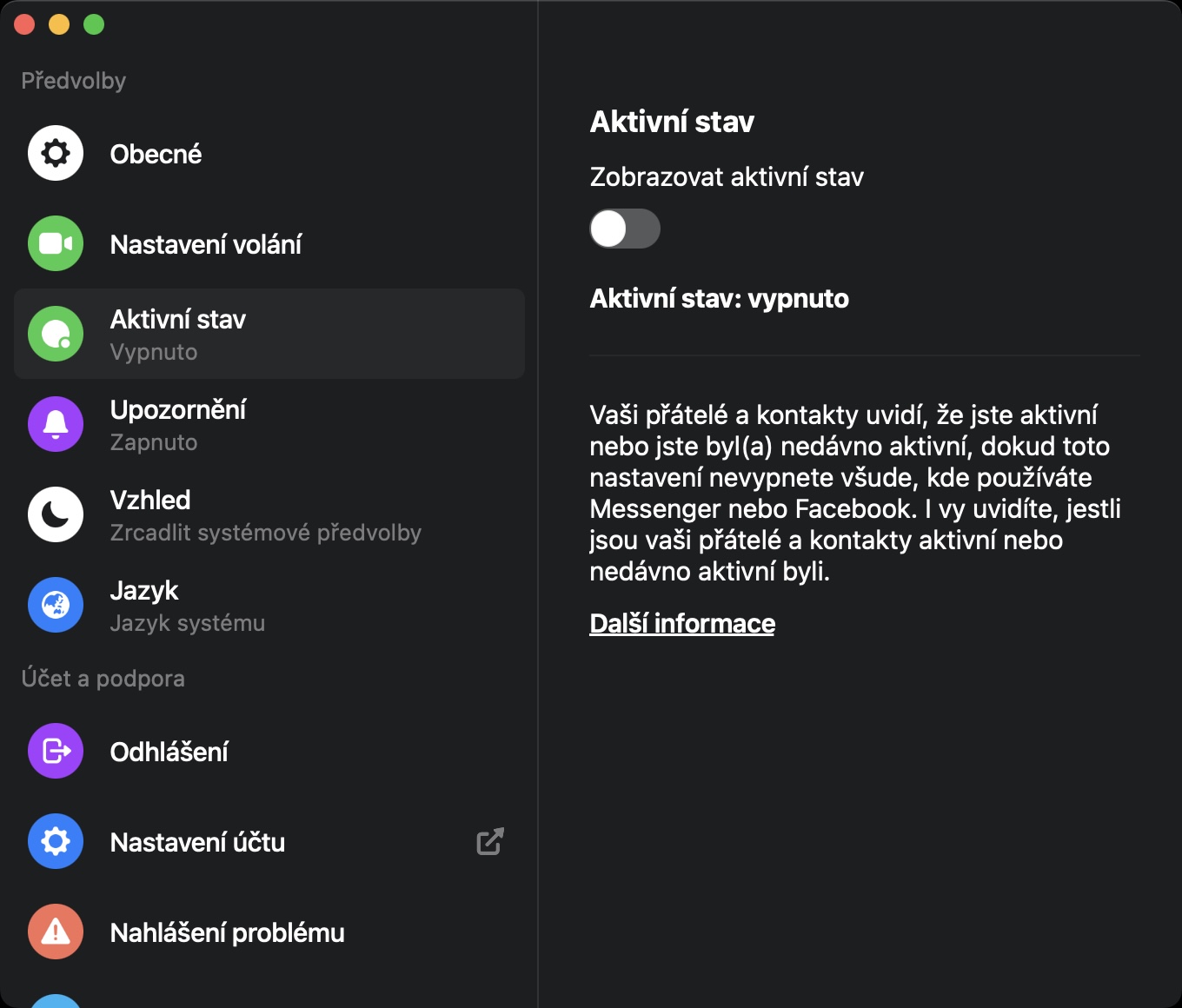Choose Odhlášení to log out

[x=169, y=752]
